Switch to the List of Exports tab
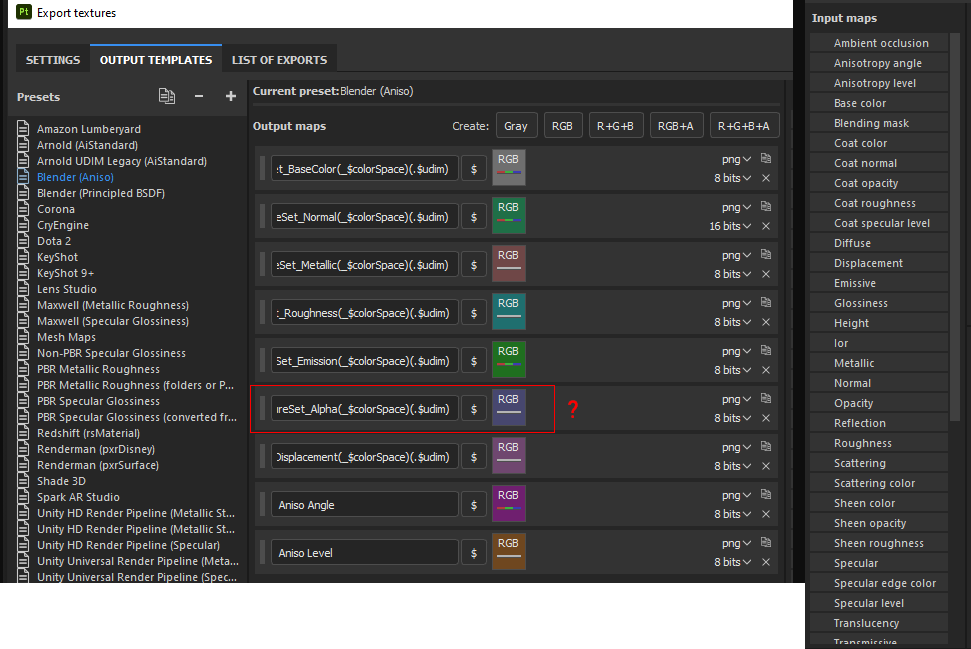This screenshot has width=971, height=649. (x=279, y=60)
